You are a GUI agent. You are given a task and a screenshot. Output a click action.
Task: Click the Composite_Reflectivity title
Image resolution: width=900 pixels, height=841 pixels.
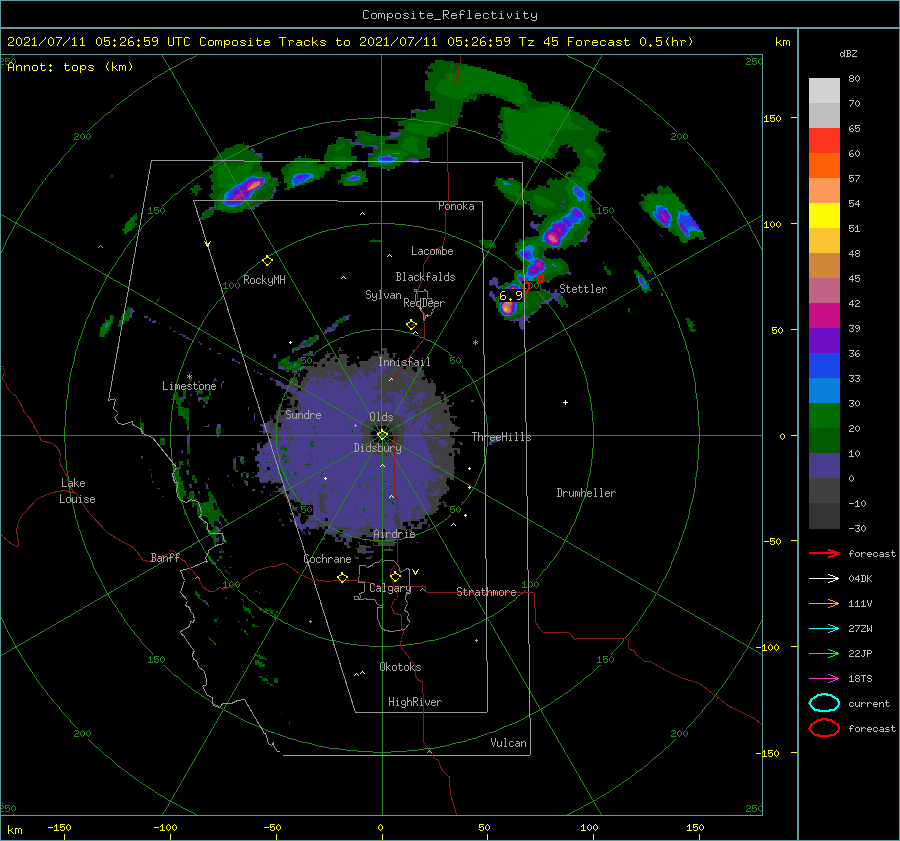(450, 15)
